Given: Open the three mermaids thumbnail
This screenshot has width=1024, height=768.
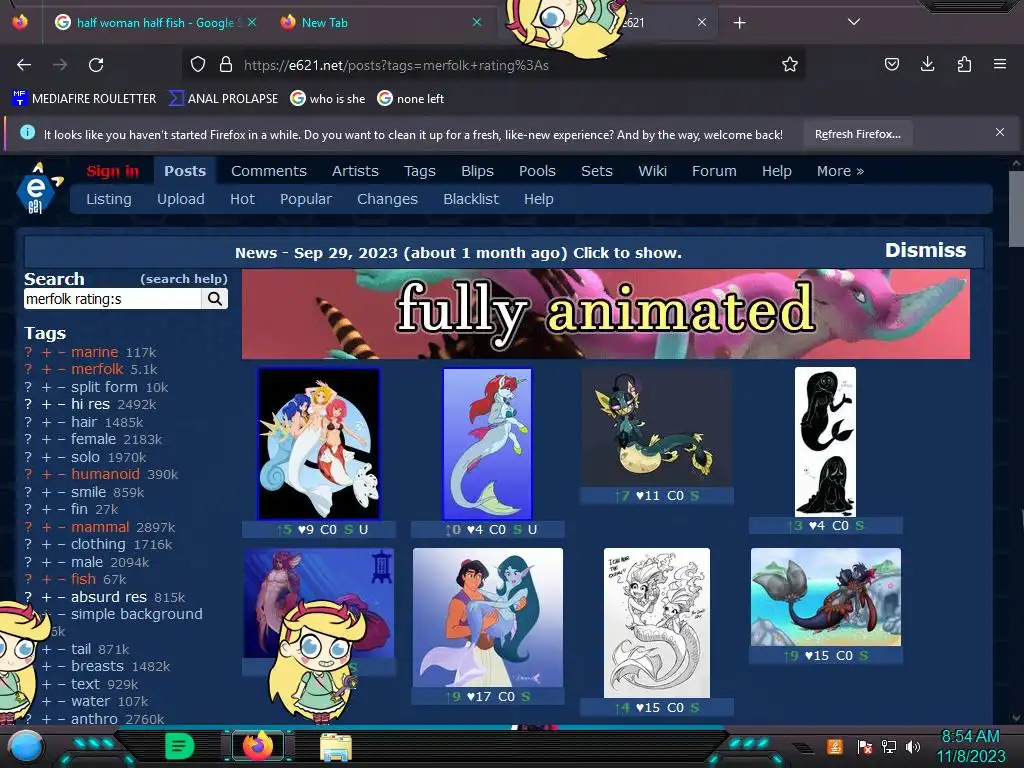Looking at the screenshot, I should 319,443.
